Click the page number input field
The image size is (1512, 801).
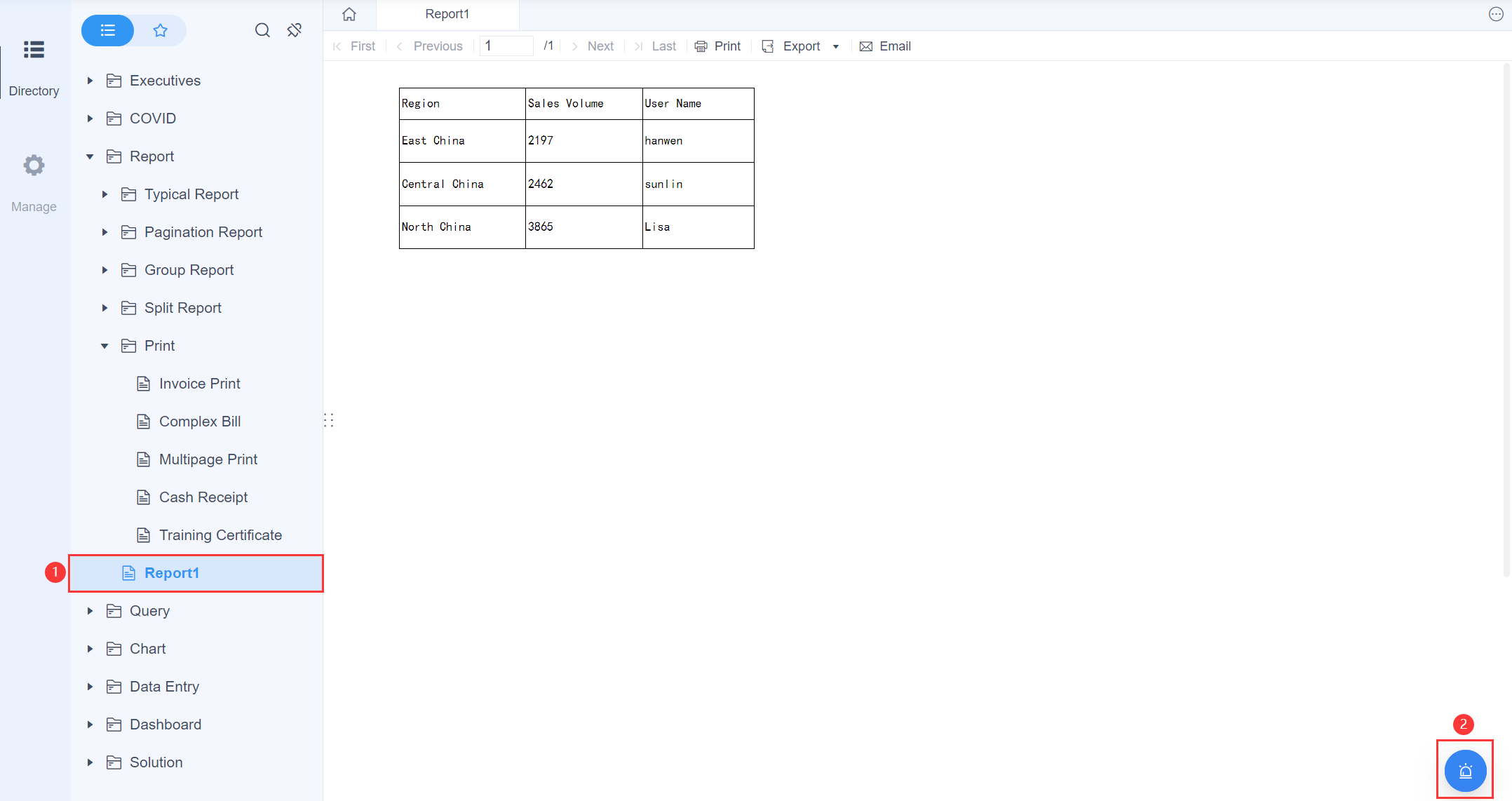point(506,46)
